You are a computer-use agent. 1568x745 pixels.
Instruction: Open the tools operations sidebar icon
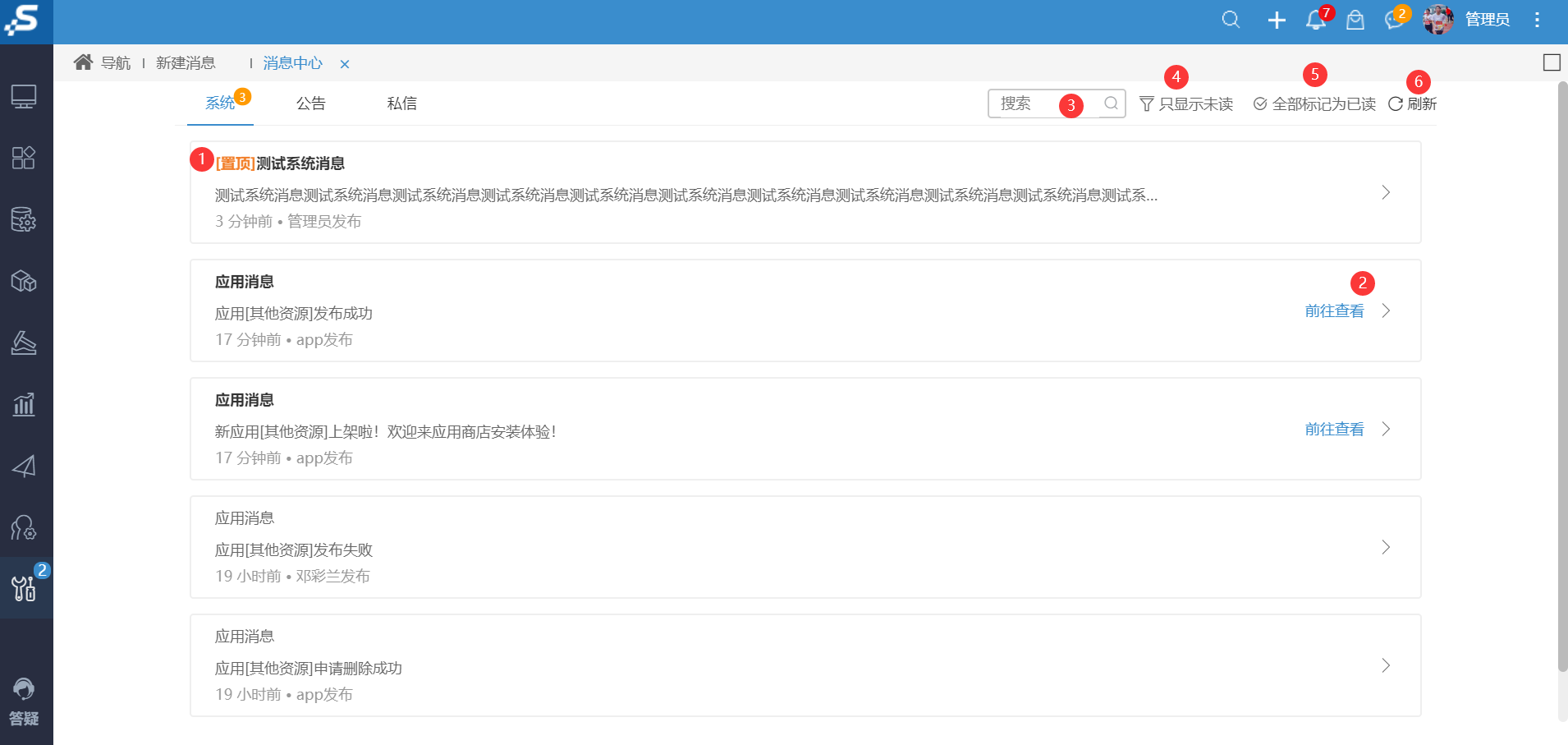point(24,588)
